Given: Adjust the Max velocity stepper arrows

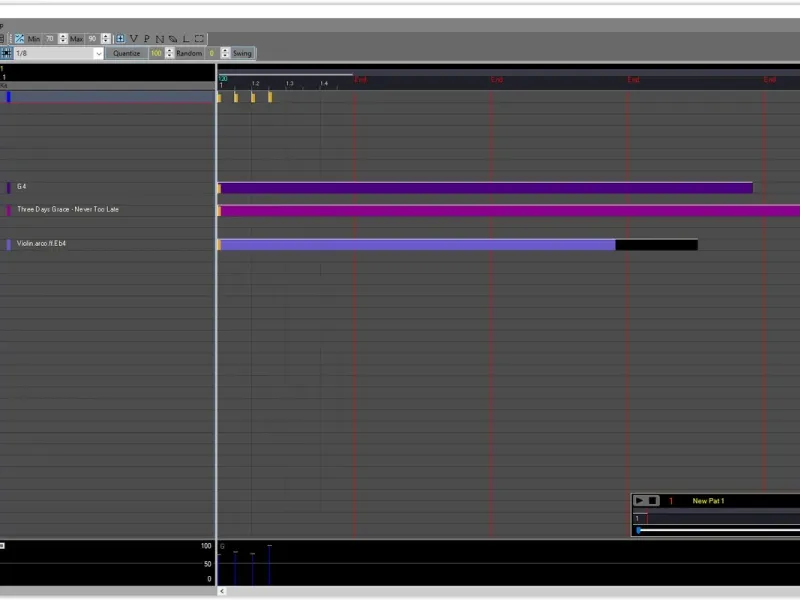Looking at the screenshot, I should click(106, 39).
